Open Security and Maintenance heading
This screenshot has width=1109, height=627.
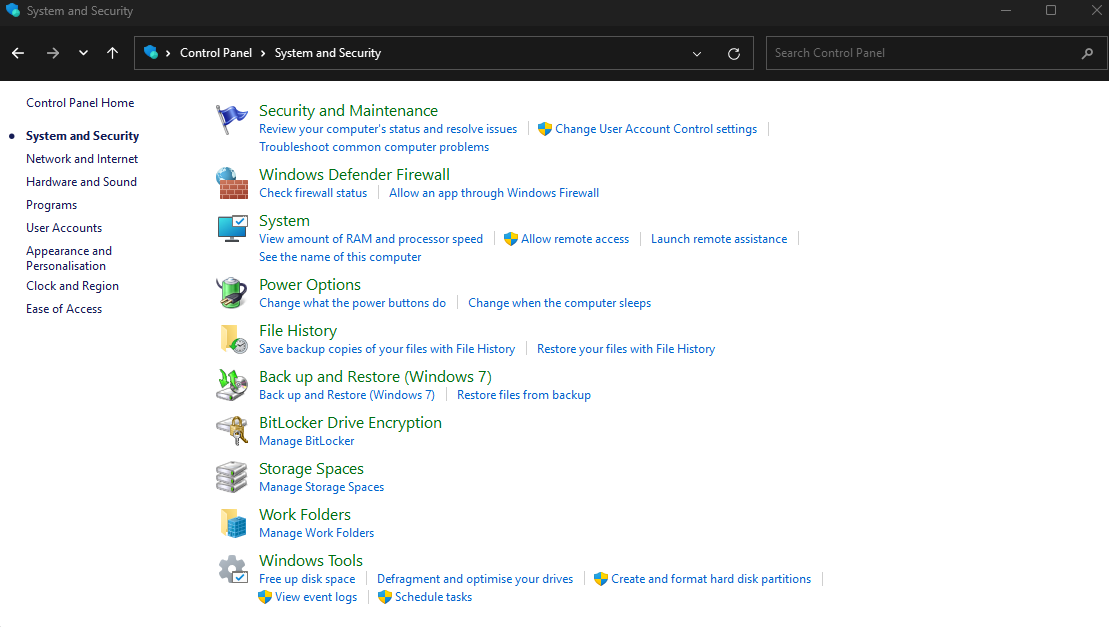(x=348, y=111)
